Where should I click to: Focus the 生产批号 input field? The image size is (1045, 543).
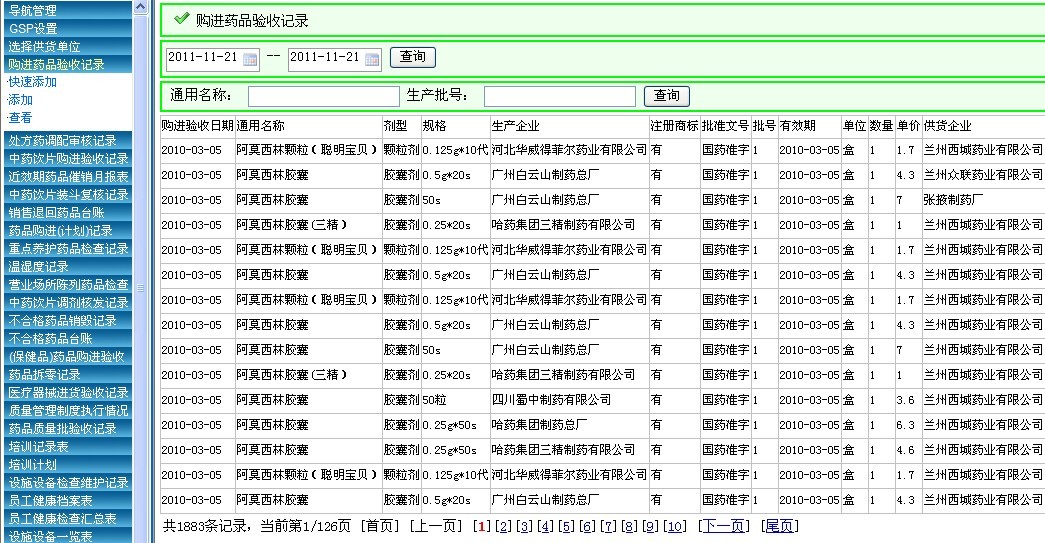tap(560, 97)
